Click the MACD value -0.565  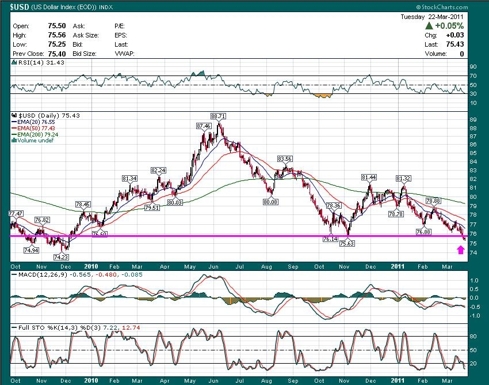[81, 275]
